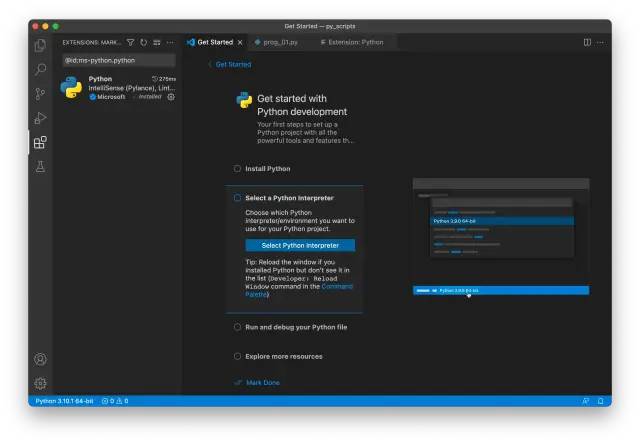Screen dimensions: 640x444
Task: Toggle the Install Python step circle
Action: tap(237, 169)
